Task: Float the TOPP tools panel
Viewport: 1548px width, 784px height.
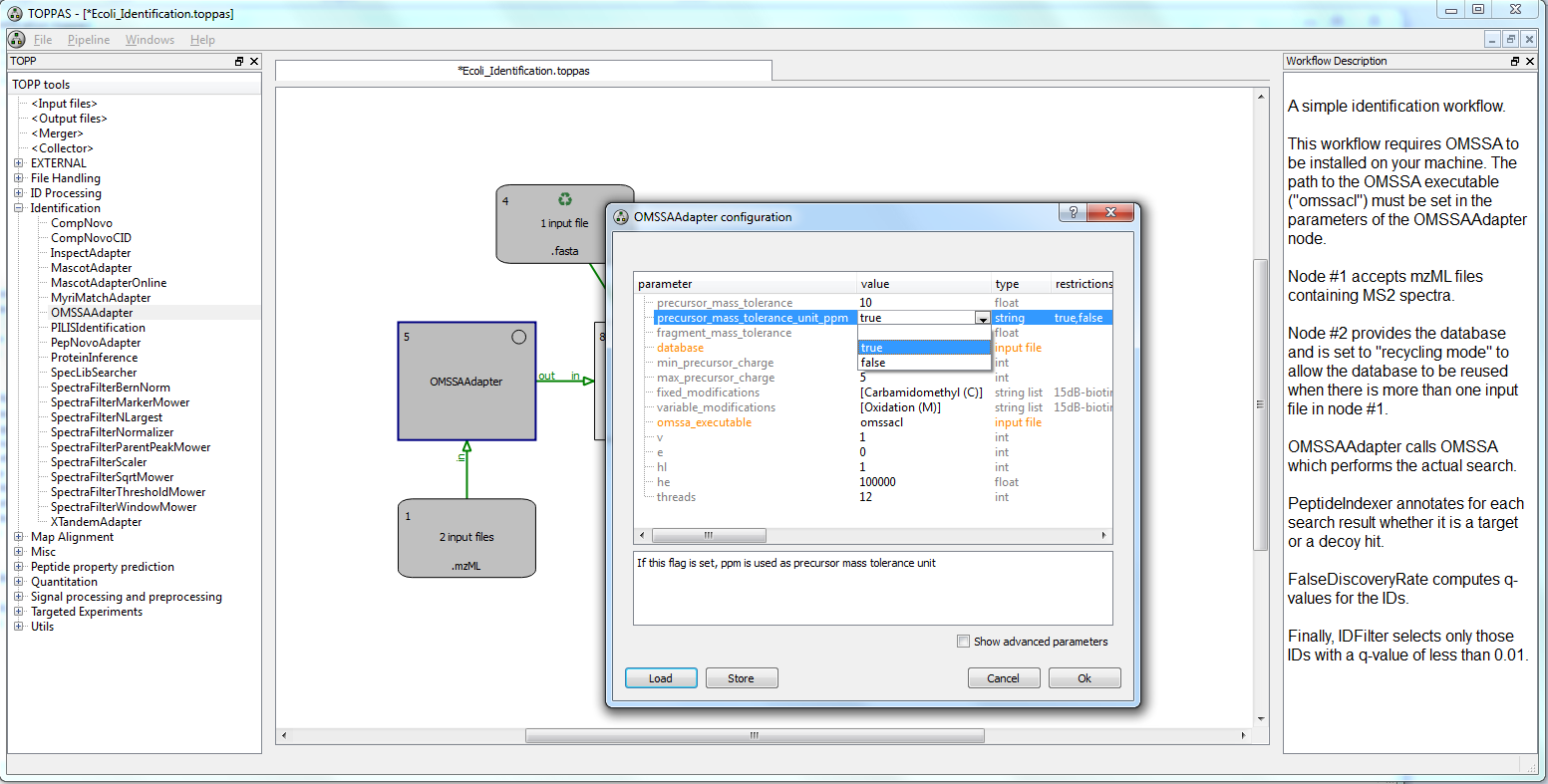Action: pyautogui.click(x=239, y=62)
